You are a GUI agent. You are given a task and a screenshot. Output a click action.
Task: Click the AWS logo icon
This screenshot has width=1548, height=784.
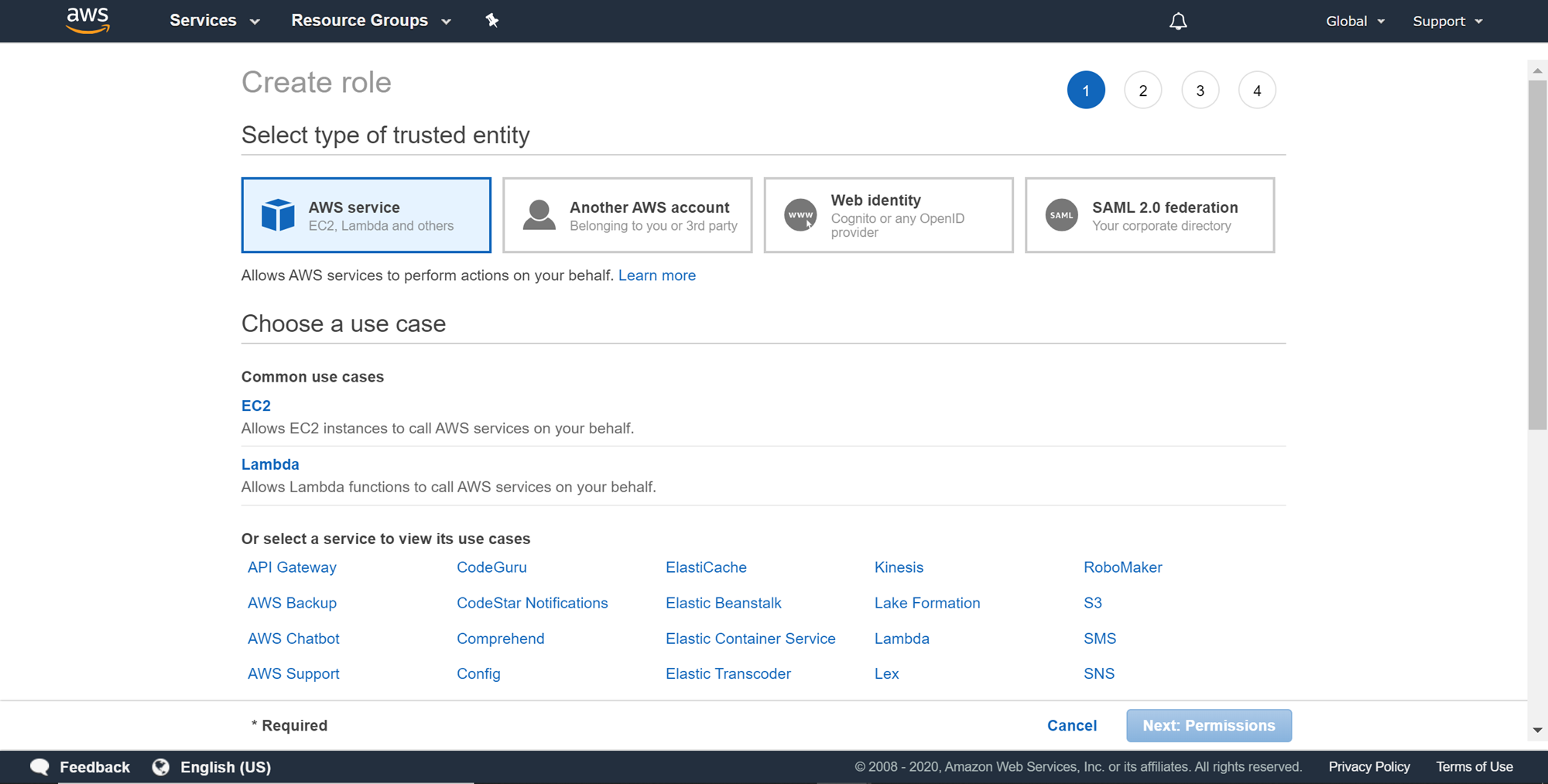click(87, 21)
